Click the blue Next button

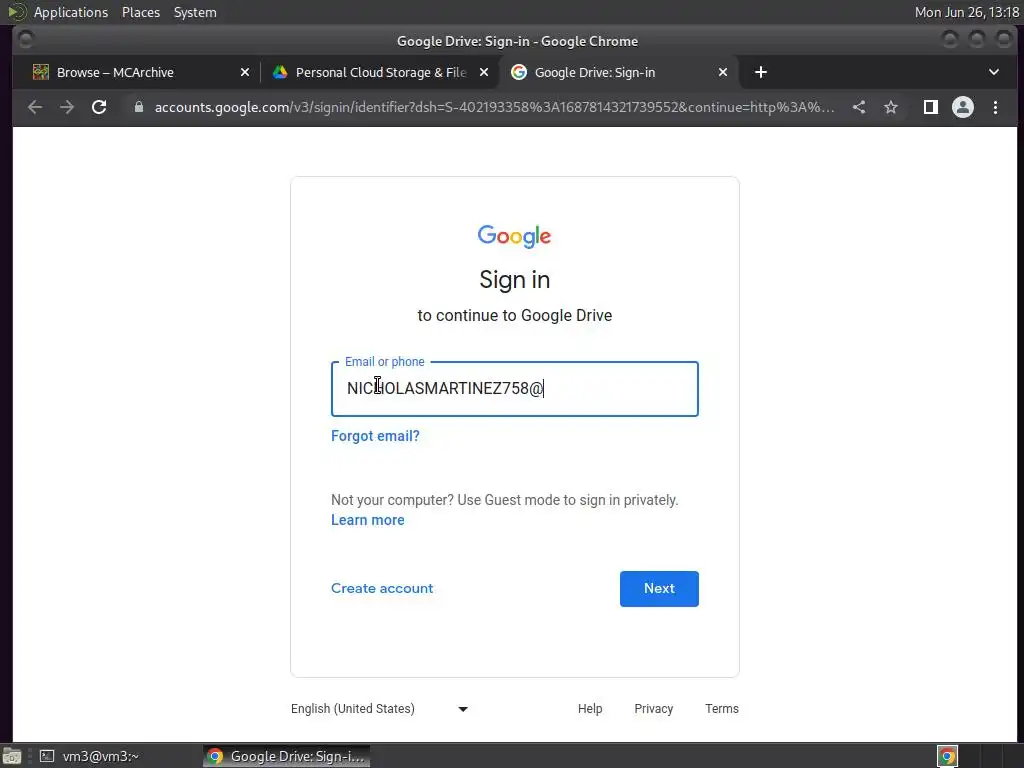tap(659, 588)
